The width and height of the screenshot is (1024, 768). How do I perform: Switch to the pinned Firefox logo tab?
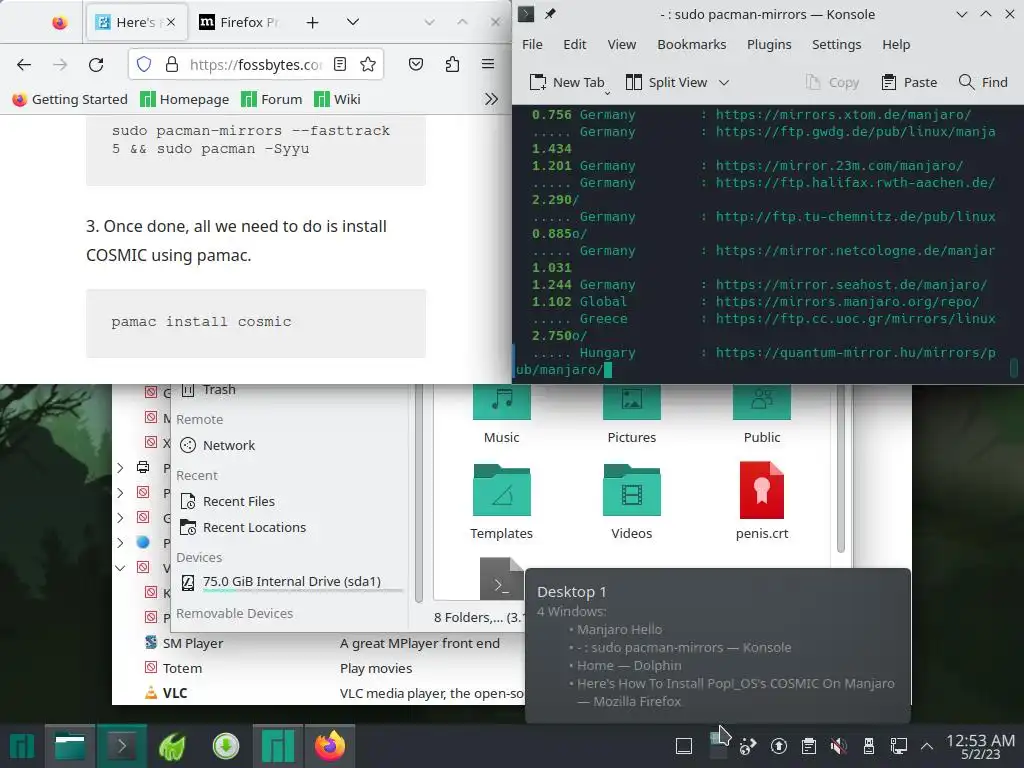[x=59, y=22]
